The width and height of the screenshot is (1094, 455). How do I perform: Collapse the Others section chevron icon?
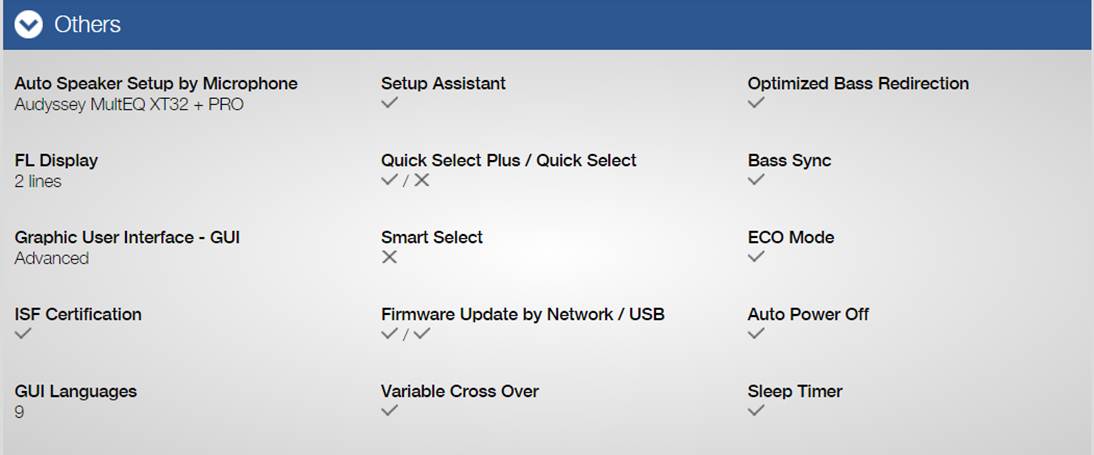point(29,24)
